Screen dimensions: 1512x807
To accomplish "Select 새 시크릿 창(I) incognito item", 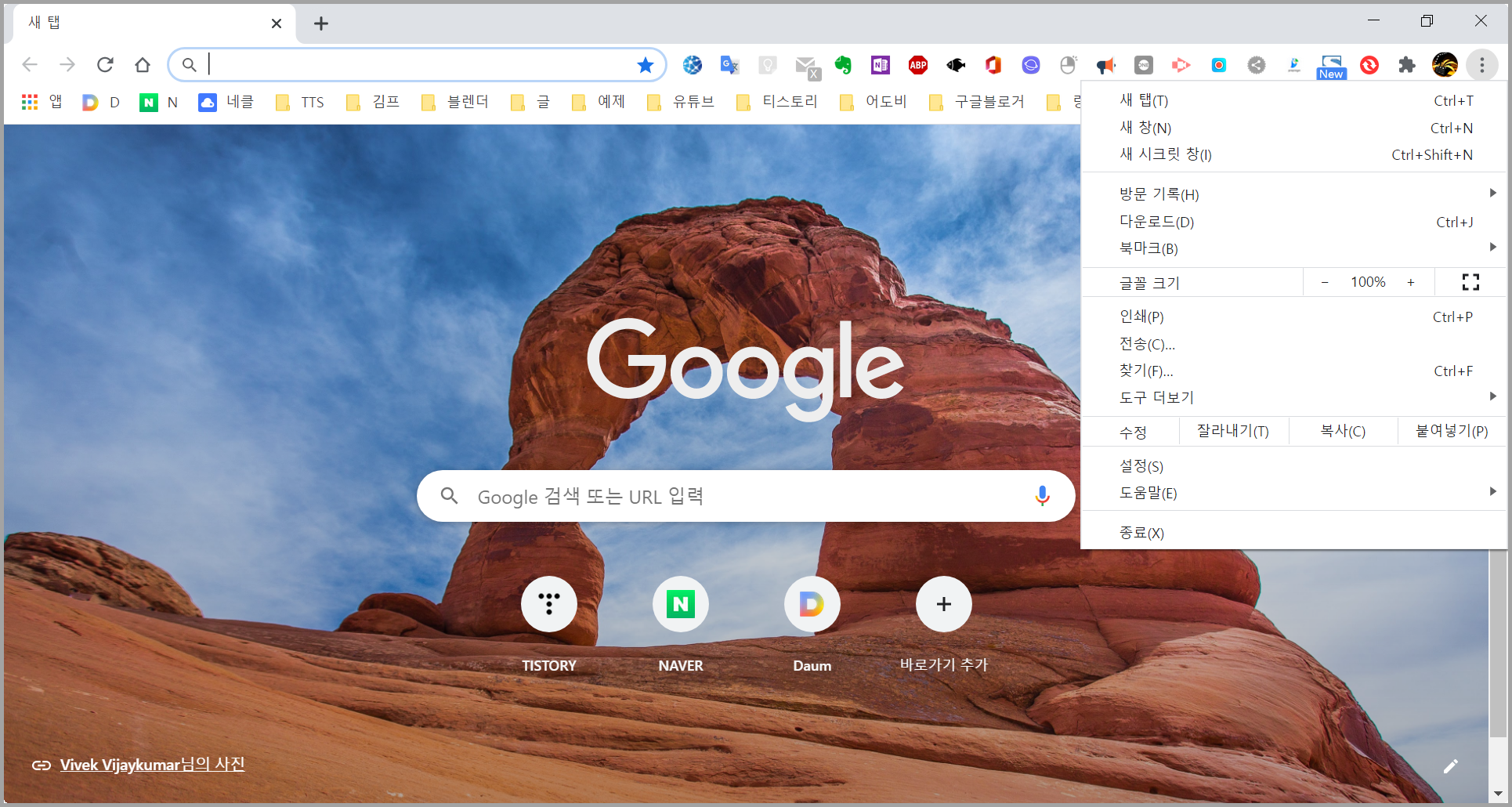I will click(x=1293, y=154).
